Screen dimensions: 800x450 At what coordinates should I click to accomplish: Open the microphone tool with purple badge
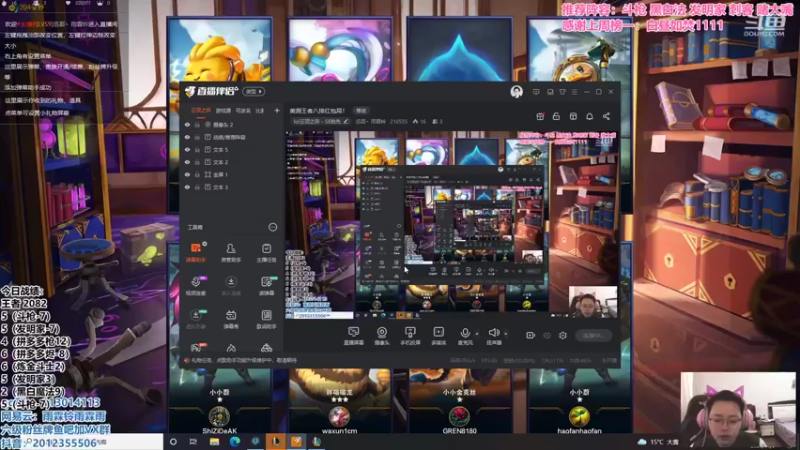(x=195, y=286)
